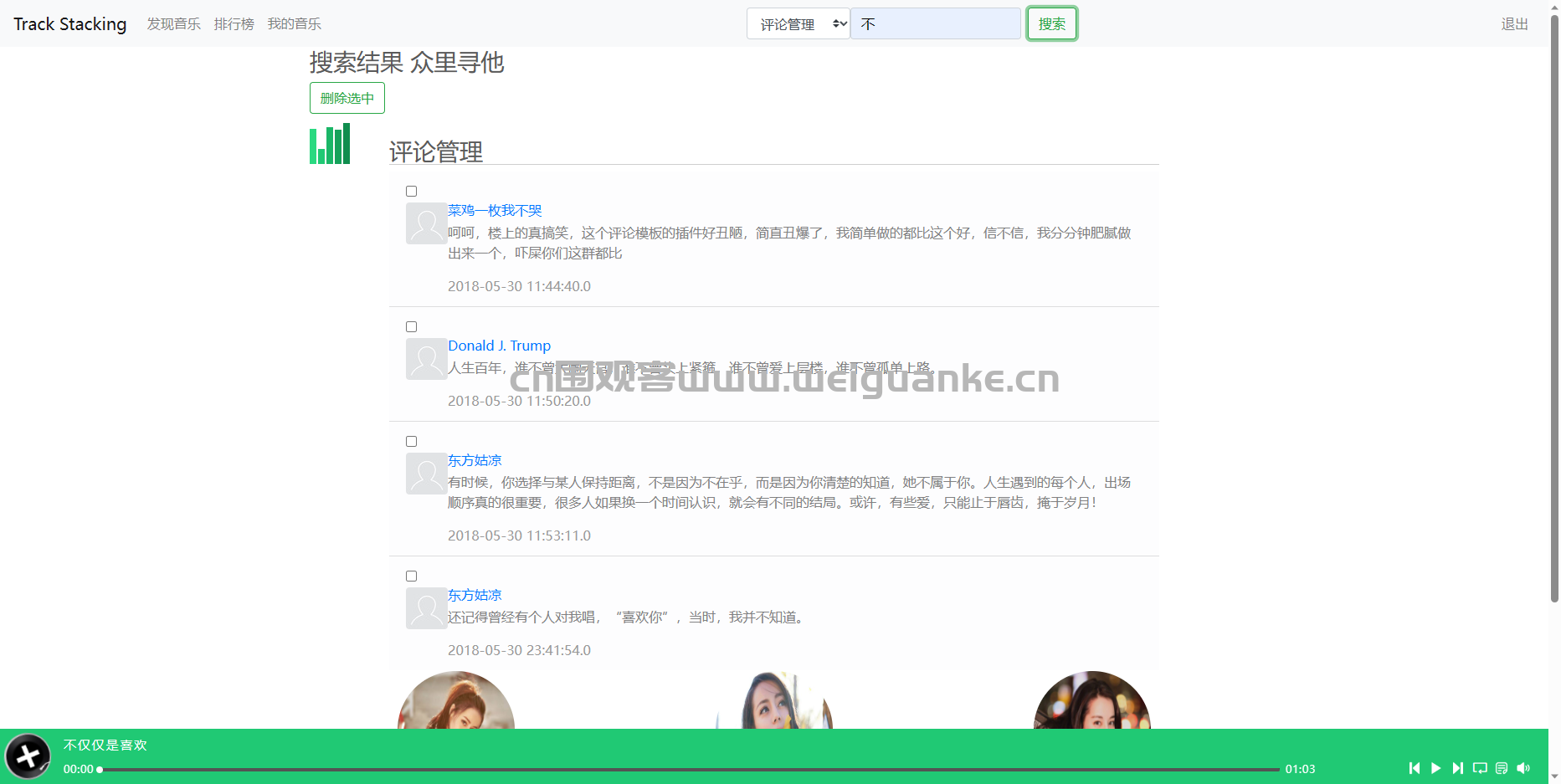Click the album cover disc in player
This screenshot has width=1561, height=784.
28,756
